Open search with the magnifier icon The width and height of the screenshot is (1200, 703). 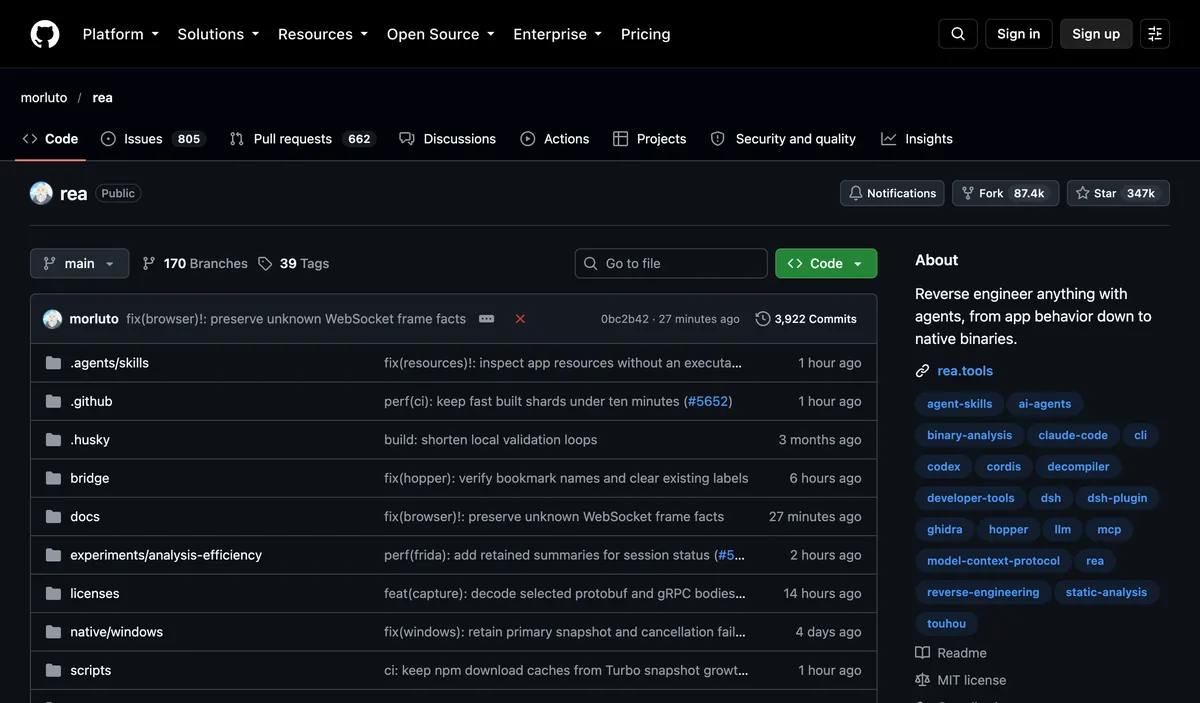957,34
